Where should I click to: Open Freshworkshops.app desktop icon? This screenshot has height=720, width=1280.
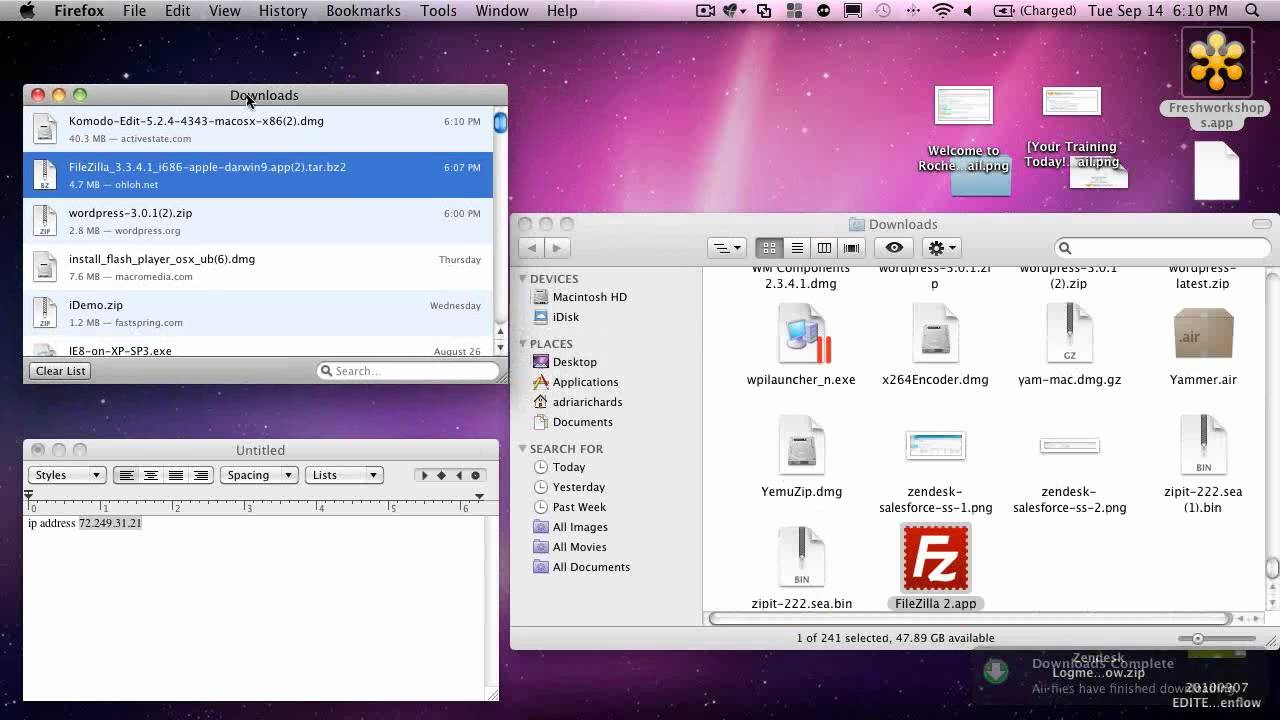pyautogui.click(x=1216, y=63)
